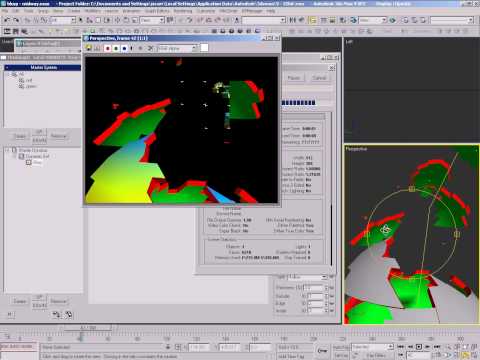Open the Material Editor icon

(x=343, y=20)
